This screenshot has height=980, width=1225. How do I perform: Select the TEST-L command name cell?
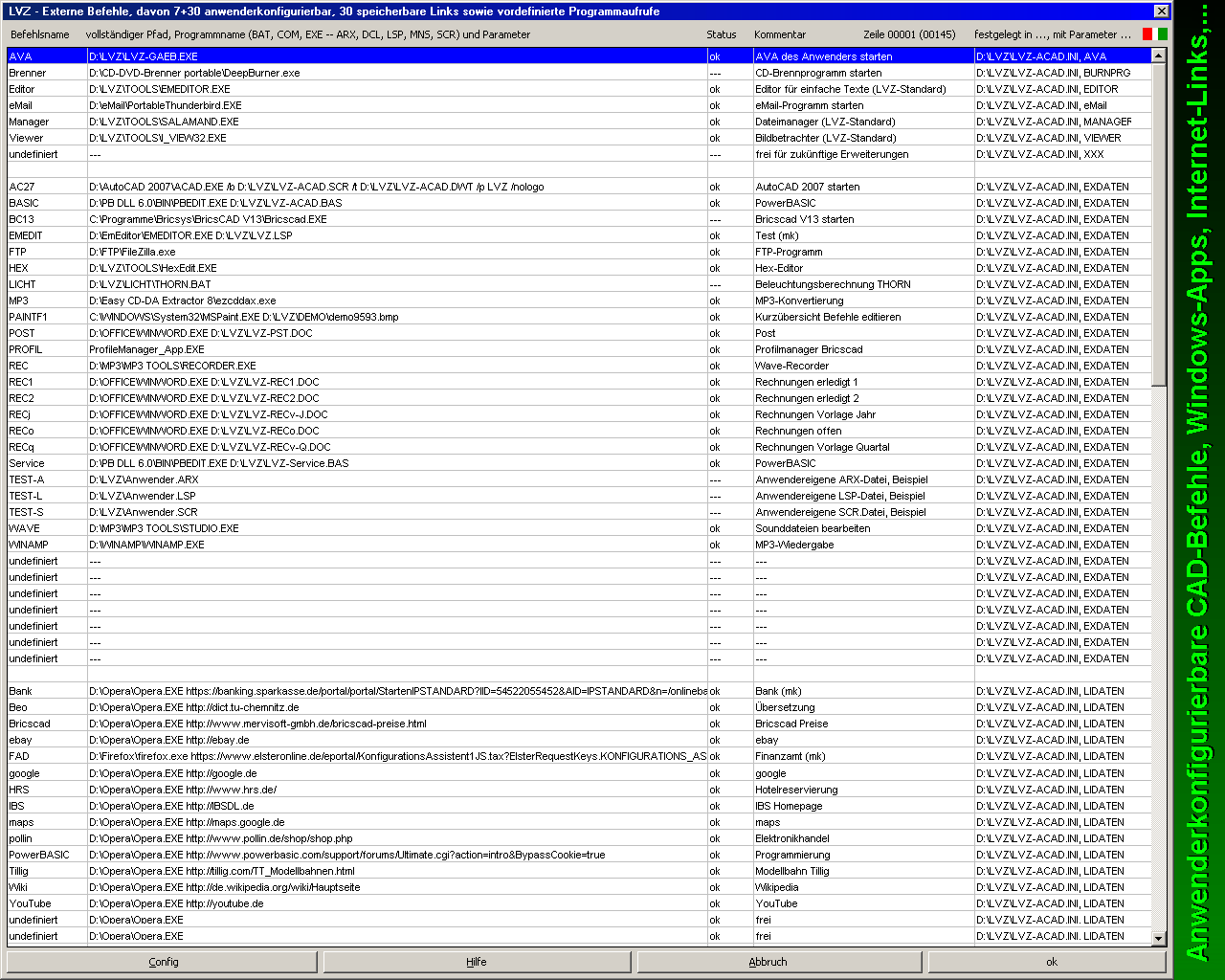pos(47,496)
